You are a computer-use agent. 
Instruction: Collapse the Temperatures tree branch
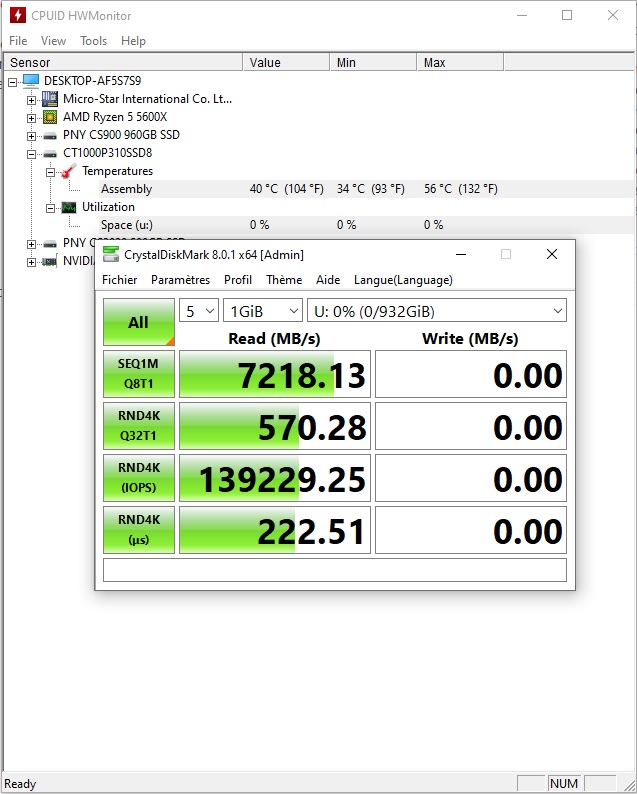pos(50,171)
